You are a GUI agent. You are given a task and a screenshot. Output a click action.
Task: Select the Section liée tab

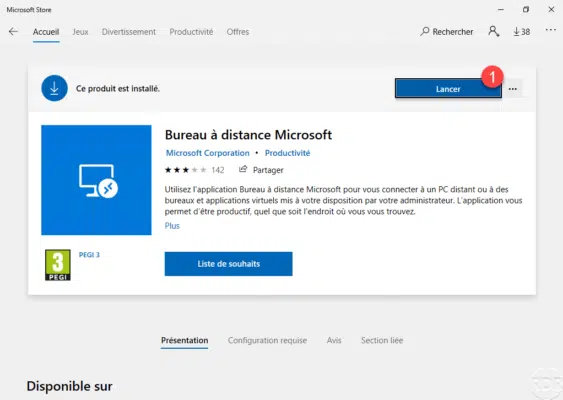(382, 340)
